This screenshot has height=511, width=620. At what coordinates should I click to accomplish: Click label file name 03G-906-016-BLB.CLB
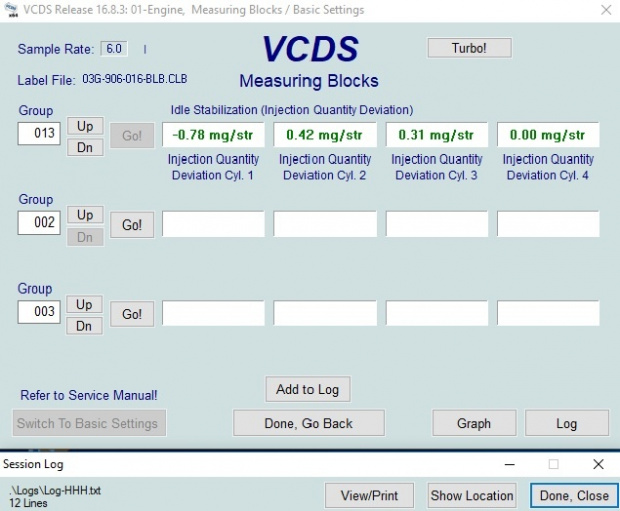pos(135,79)
